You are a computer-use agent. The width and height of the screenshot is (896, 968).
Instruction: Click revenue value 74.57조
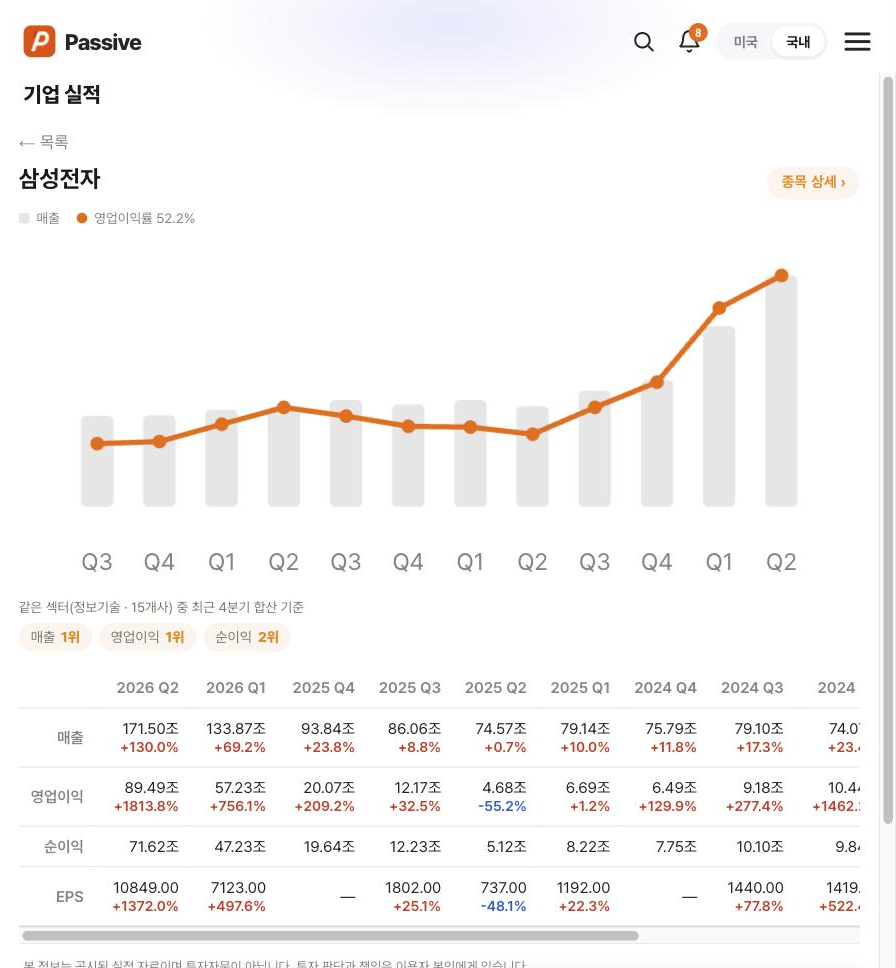pos(501,728)
